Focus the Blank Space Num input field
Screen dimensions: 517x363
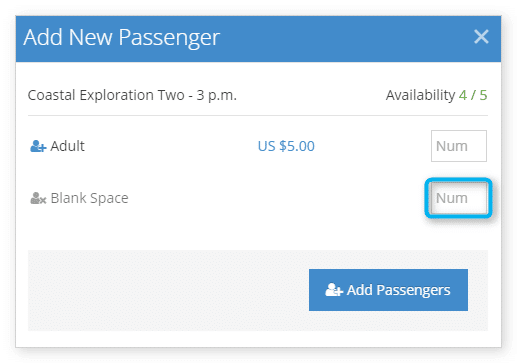click(x=459, y=198)
